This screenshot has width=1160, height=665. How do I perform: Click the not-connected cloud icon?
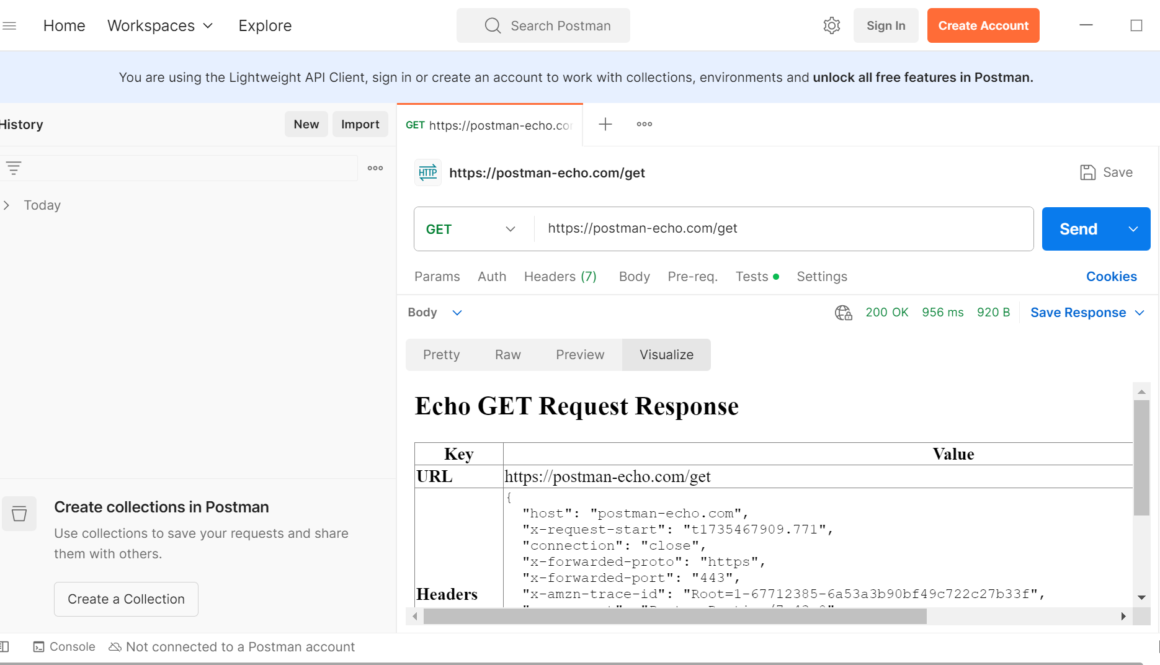tap(115, 647)
